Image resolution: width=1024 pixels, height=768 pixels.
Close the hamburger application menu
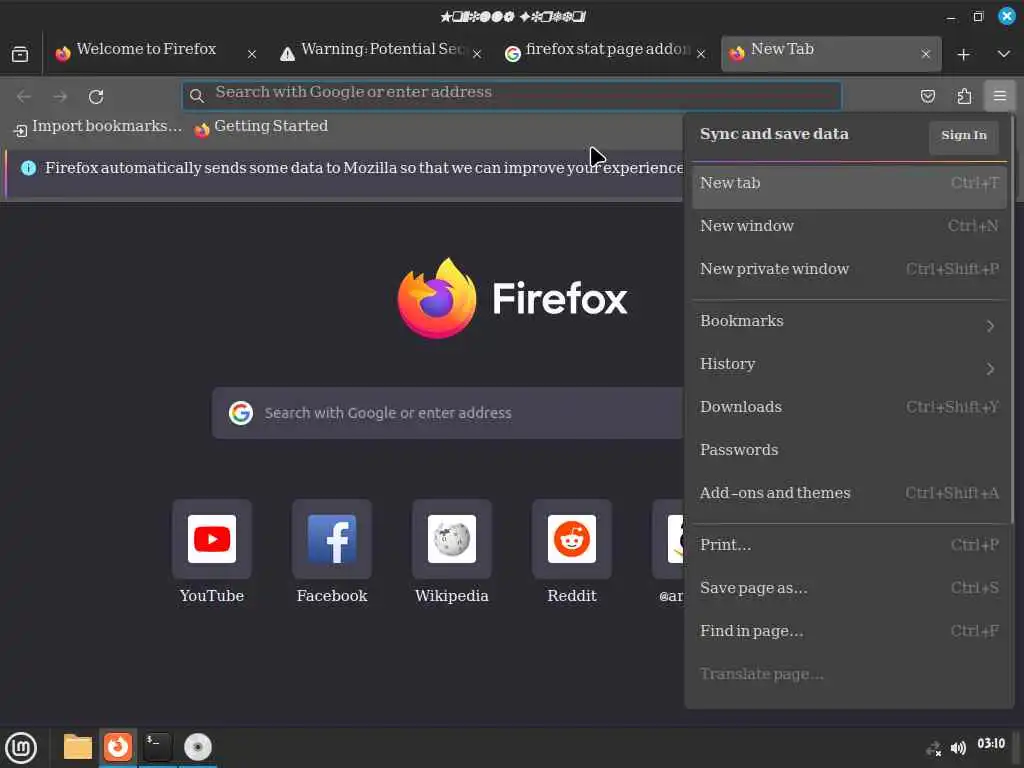pyautogui.click(x=1000, y=97)
